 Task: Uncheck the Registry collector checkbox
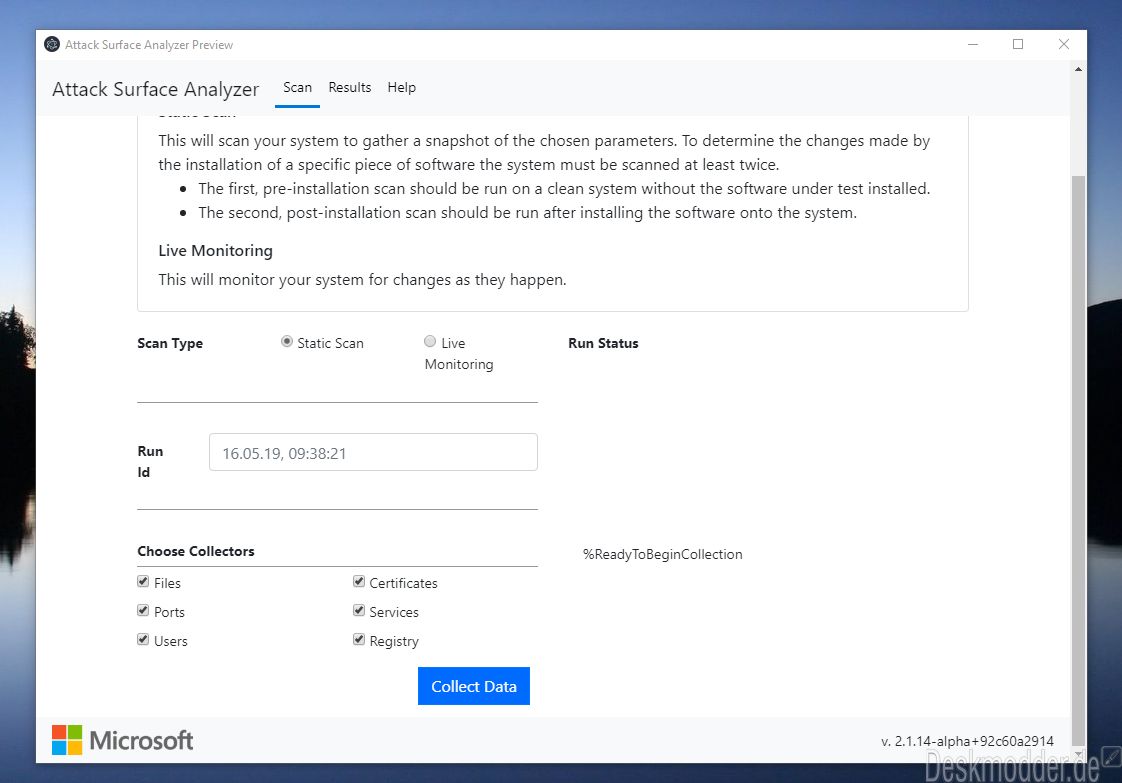[359, 639]
